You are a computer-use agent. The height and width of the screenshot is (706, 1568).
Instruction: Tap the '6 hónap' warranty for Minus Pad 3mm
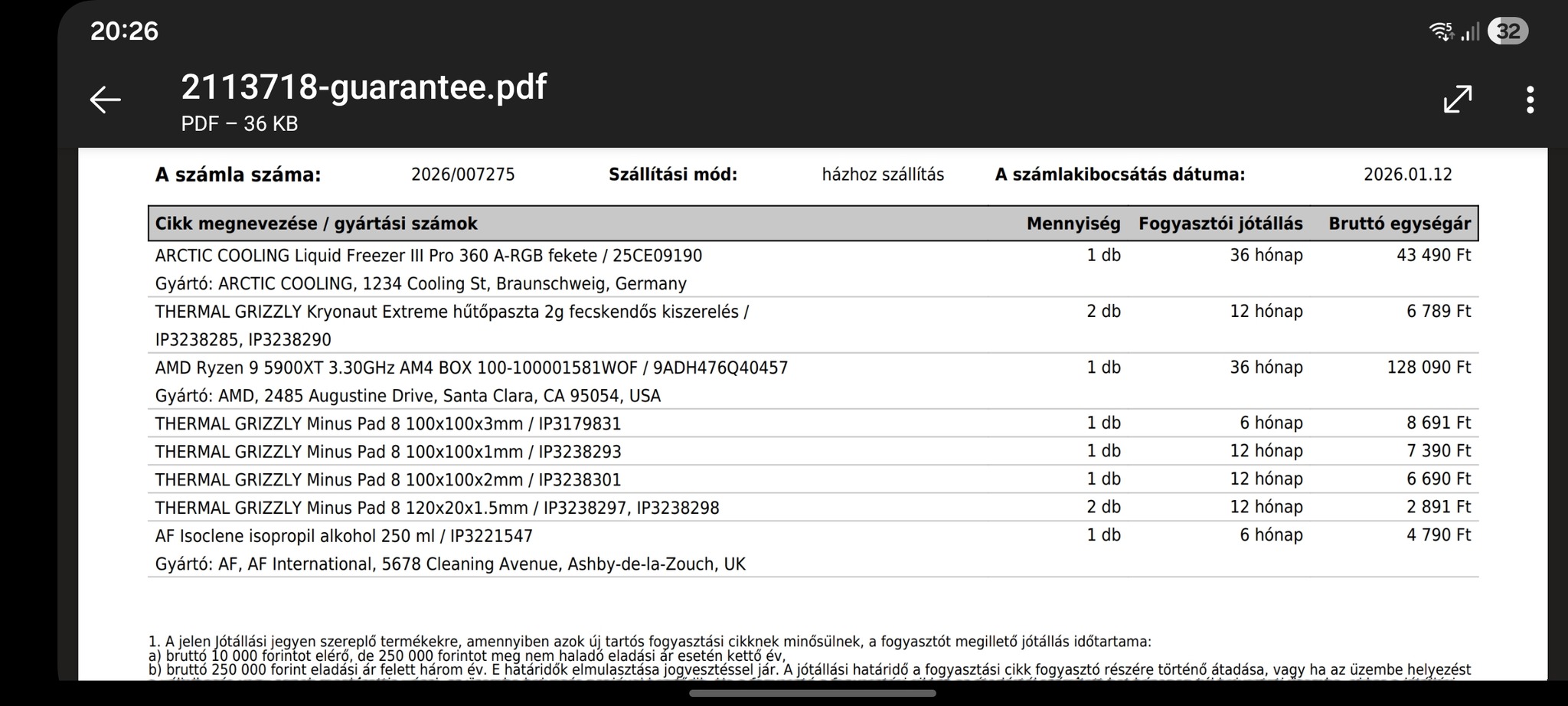coord(1271,423)
